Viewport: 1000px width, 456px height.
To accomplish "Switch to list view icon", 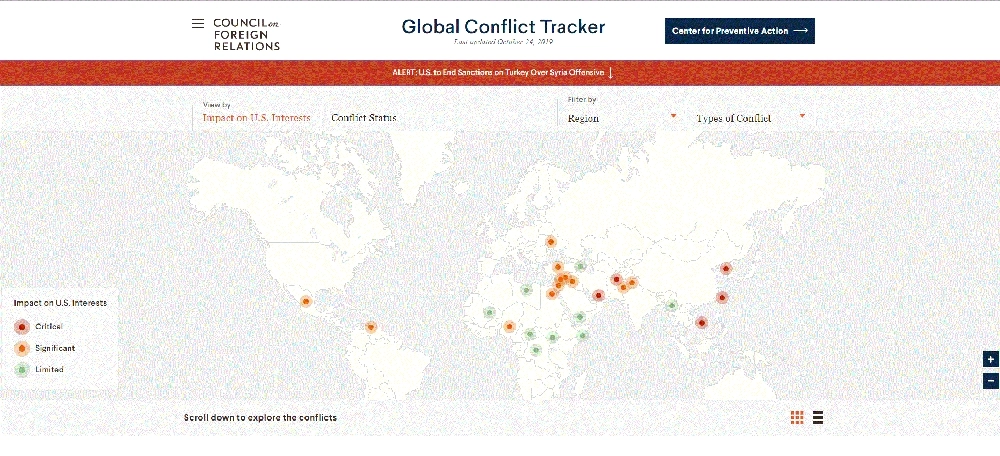I will tap(818, 418).
